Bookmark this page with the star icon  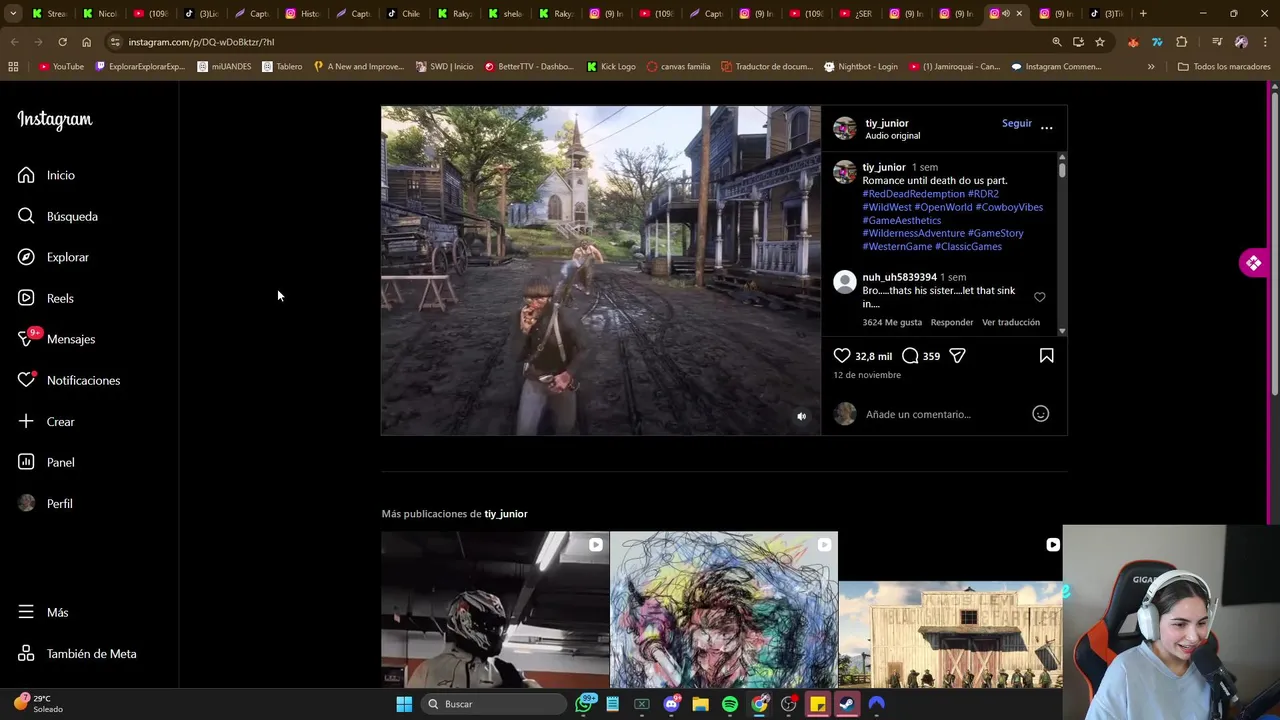1100,42
